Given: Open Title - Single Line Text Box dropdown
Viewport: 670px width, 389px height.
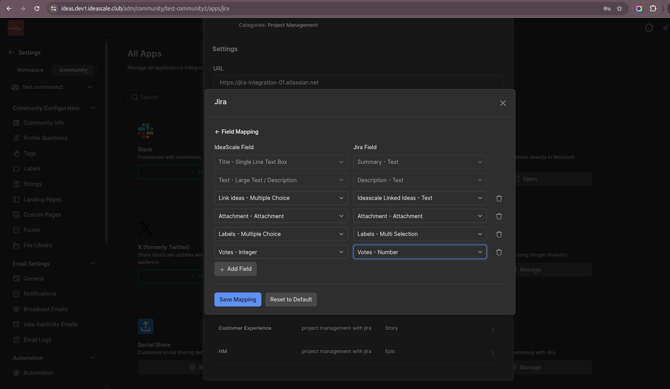Looking at the screenshot, I should (281, 162).
